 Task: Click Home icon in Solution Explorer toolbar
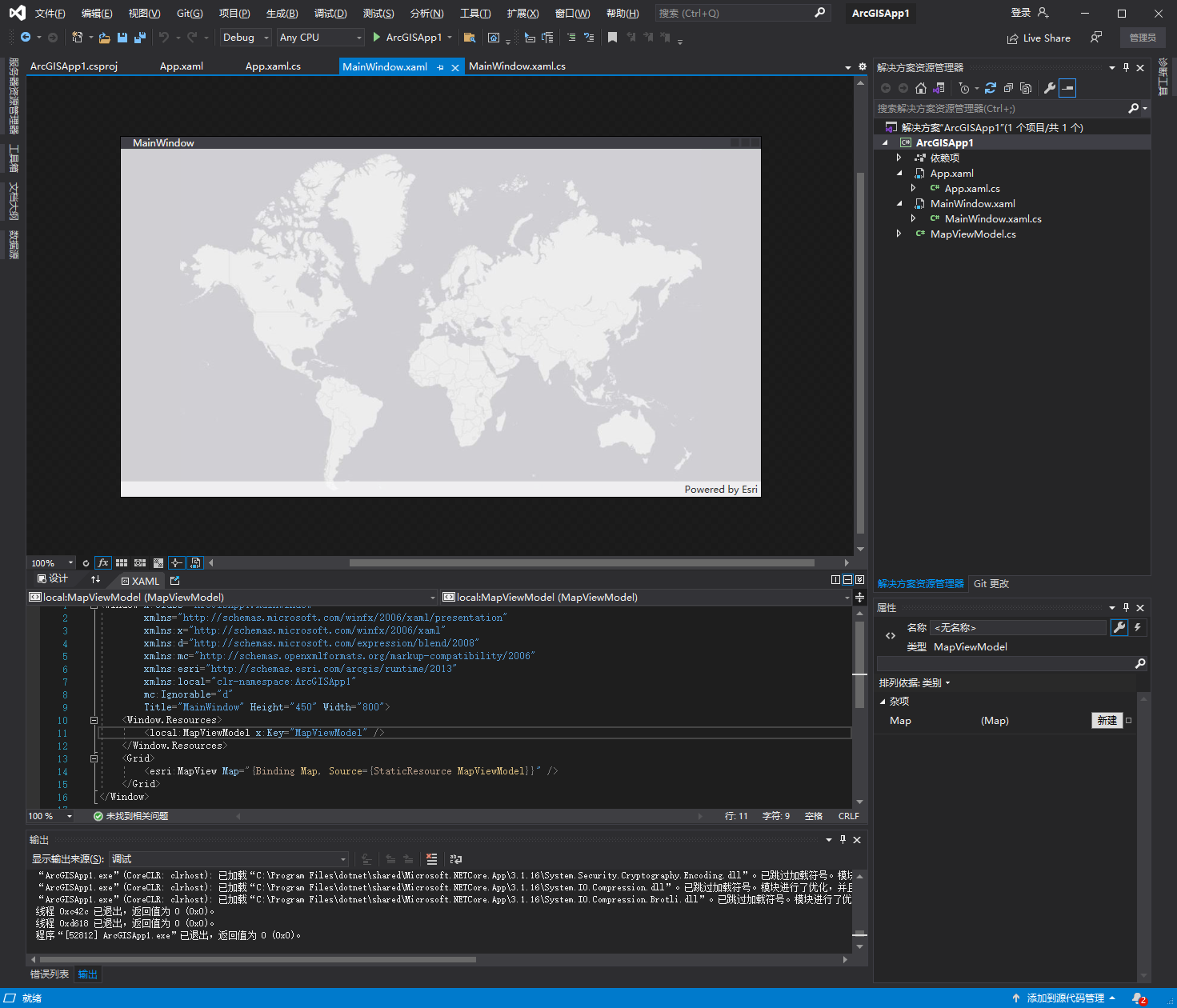[921, 88]
